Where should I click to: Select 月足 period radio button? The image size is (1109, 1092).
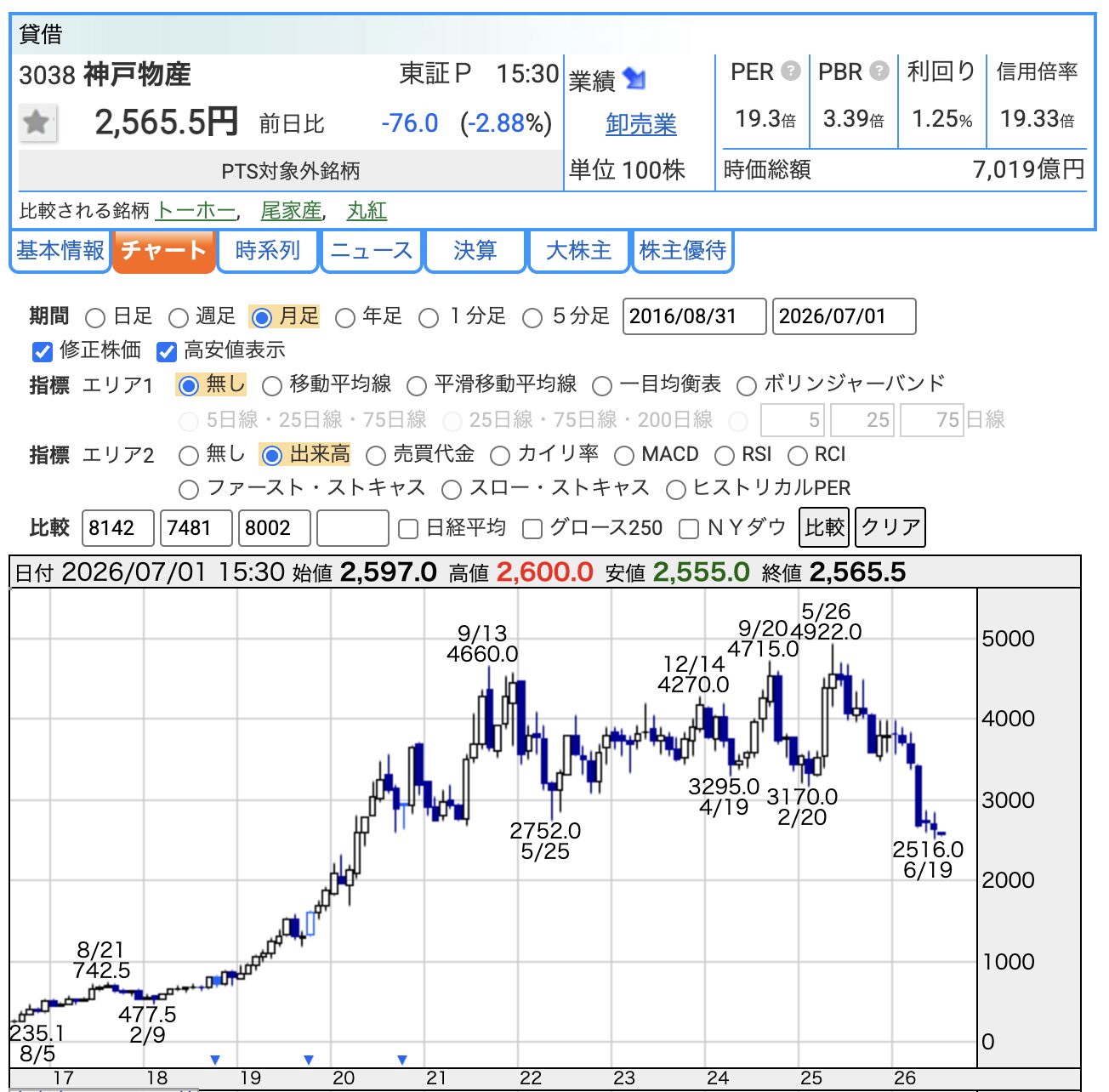coord(262,318)
